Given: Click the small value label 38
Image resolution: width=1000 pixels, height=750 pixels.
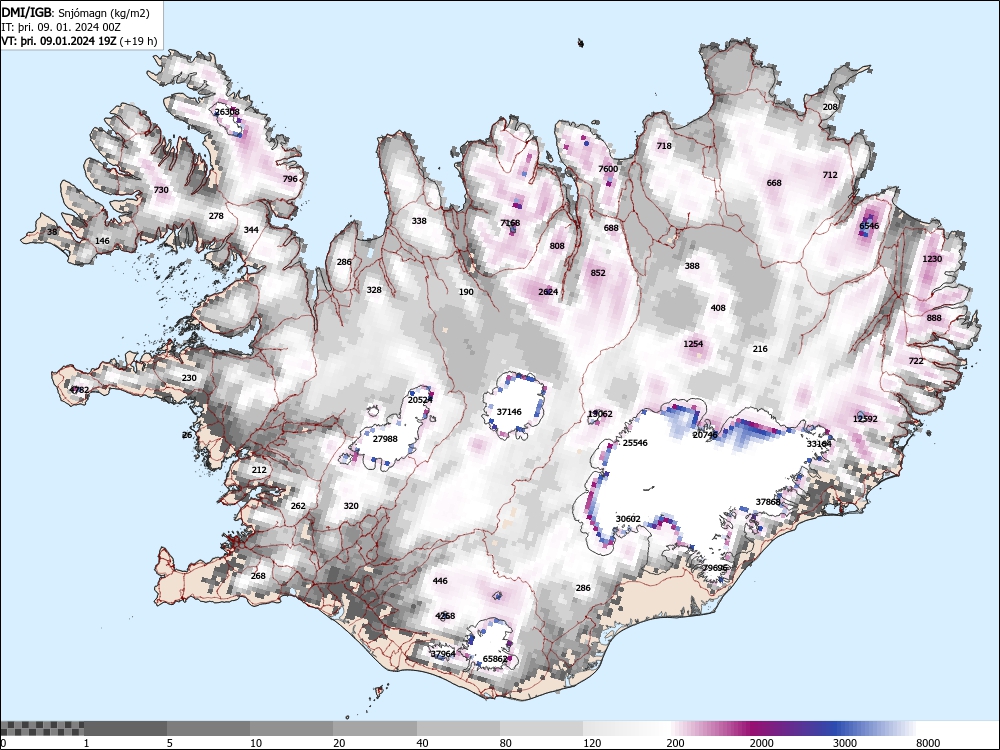Looking at the screenshot, I should point(52,232).
